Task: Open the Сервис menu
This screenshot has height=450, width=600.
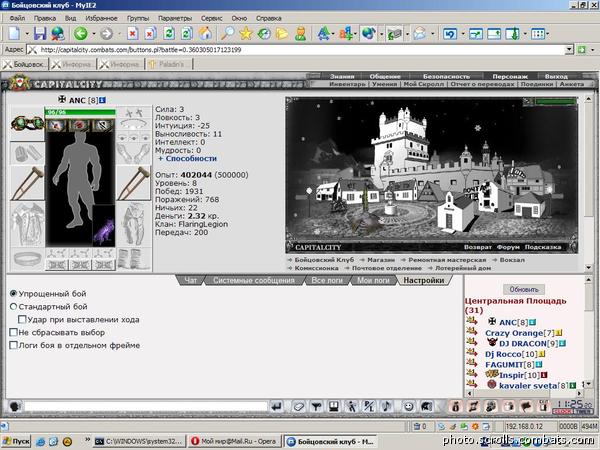Action: [x=211, y=18]
